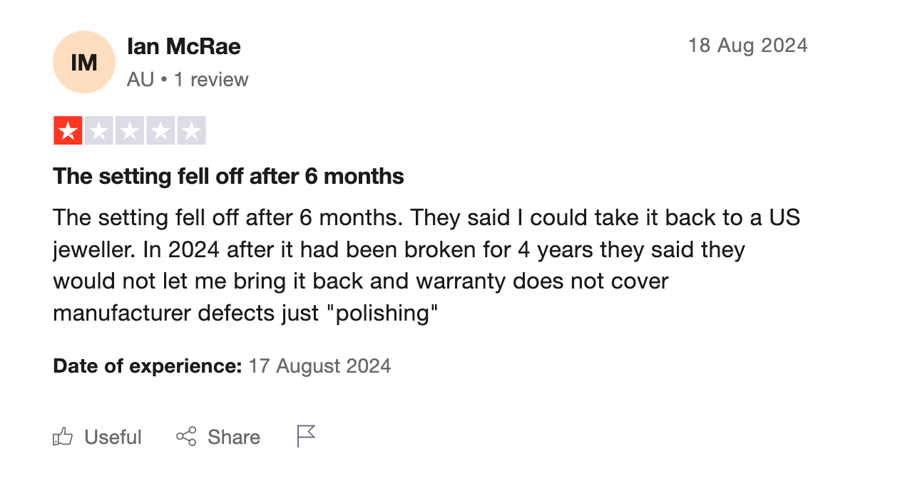The image size is (900, 486).
Task: Click the fifth grey star
Action: click(x=192, y=131)
